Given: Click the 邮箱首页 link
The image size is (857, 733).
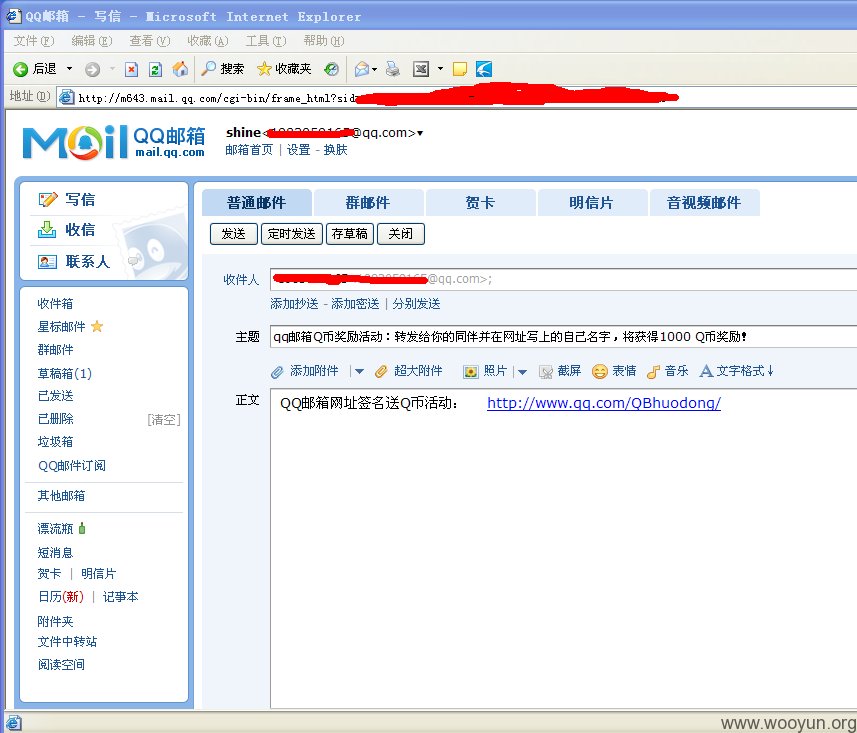Looking at the screenshot, I should point(249,150).
